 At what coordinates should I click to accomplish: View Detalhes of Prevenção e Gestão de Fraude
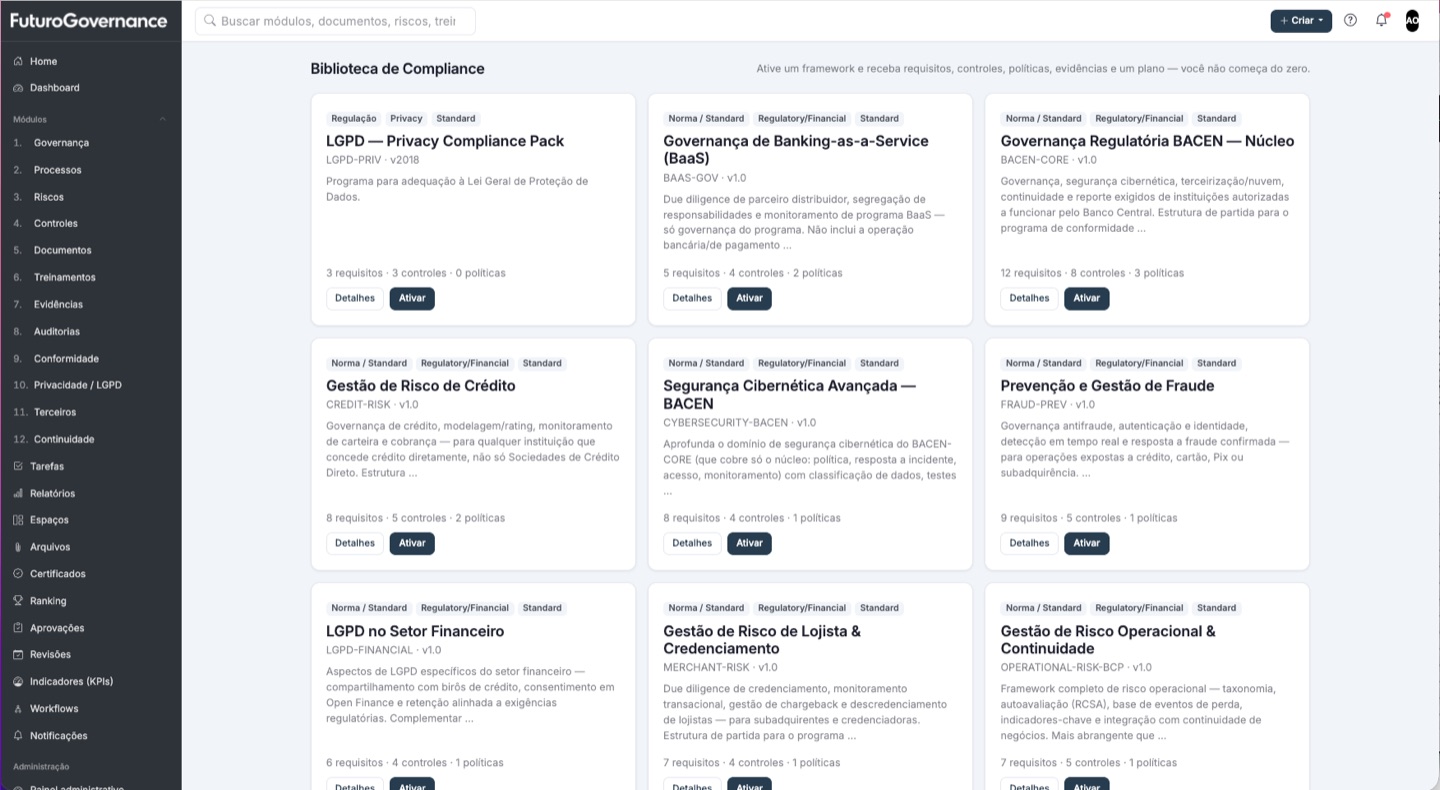pyautogui.click(x=1029, y=543)
